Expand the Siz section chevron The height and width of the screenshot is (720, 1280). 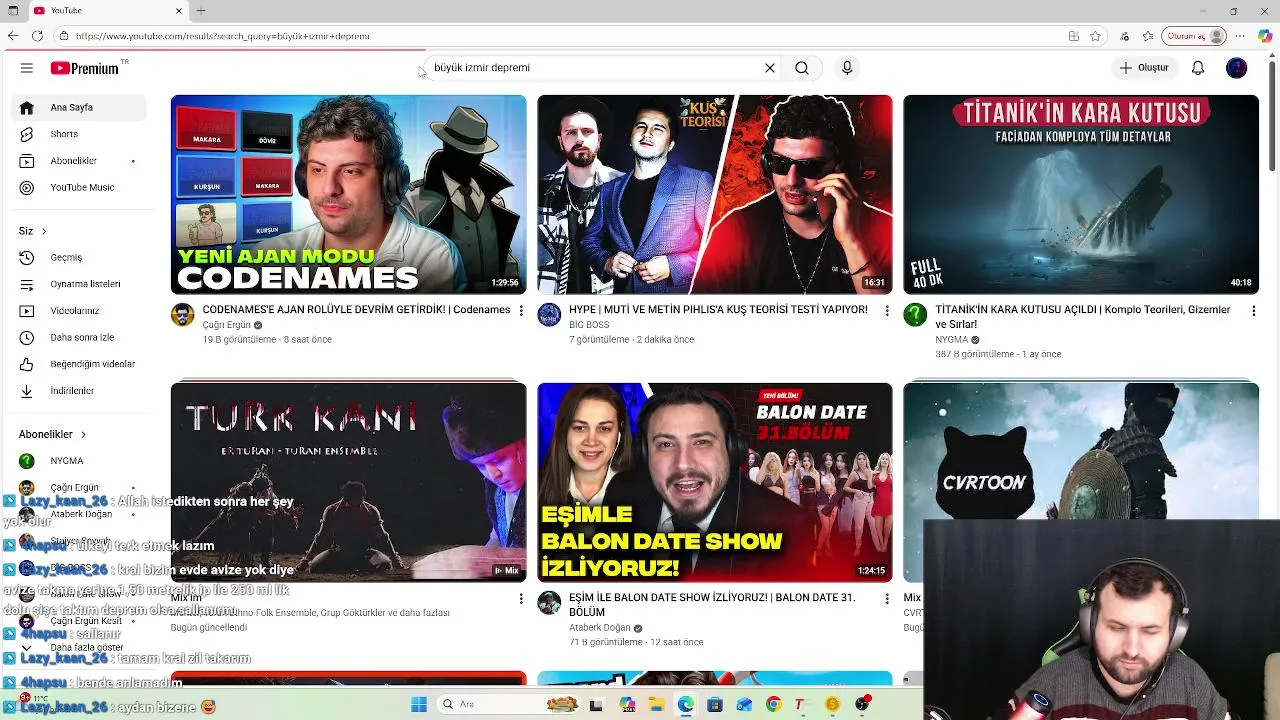tap(43, 231)
